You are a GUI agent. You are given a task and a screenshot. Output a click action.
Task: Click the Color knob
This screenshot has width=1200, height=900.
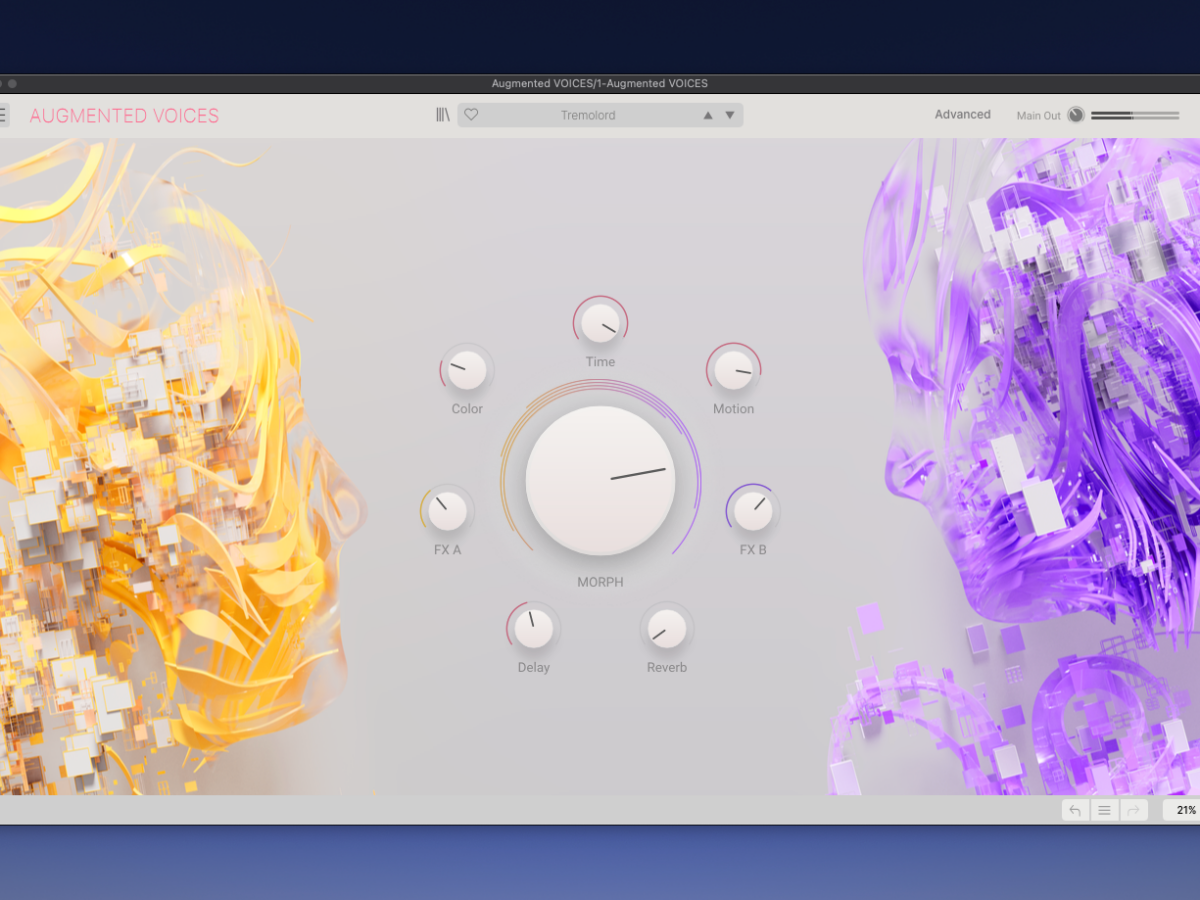tap(466, 370)
